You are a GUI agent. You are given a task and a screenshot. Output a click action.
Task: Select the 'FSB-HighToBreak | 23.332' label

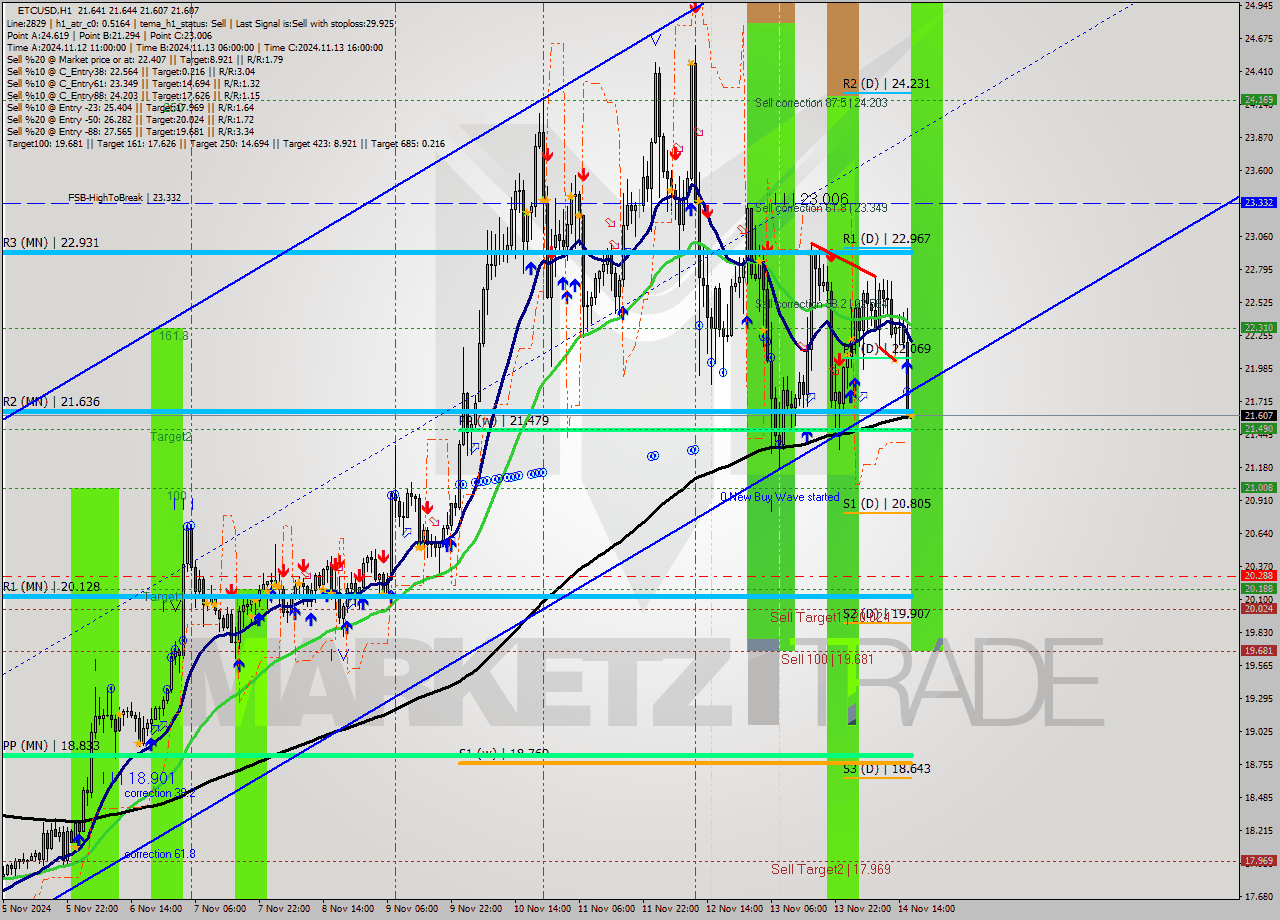point(125,198)
